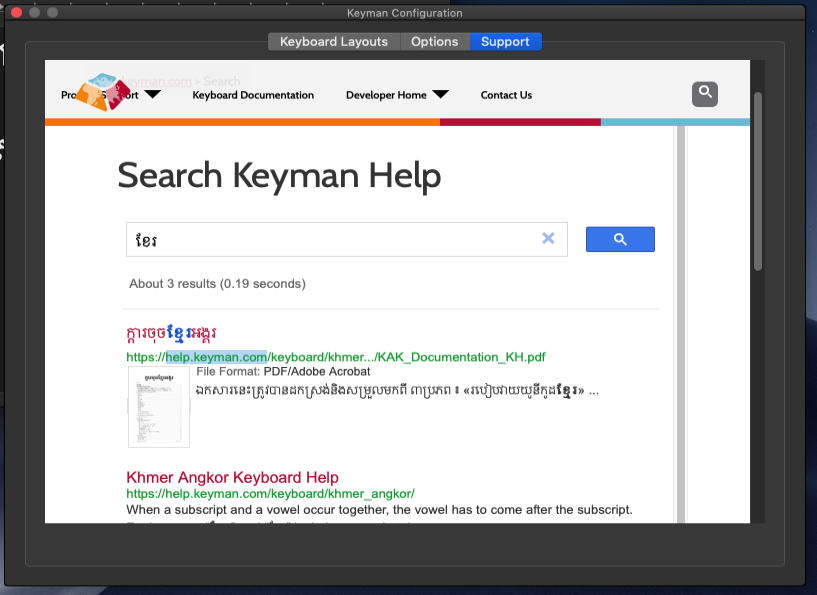The image size is (817, 595).
Task: Click the blue search button
Action: tap(620, 239)
